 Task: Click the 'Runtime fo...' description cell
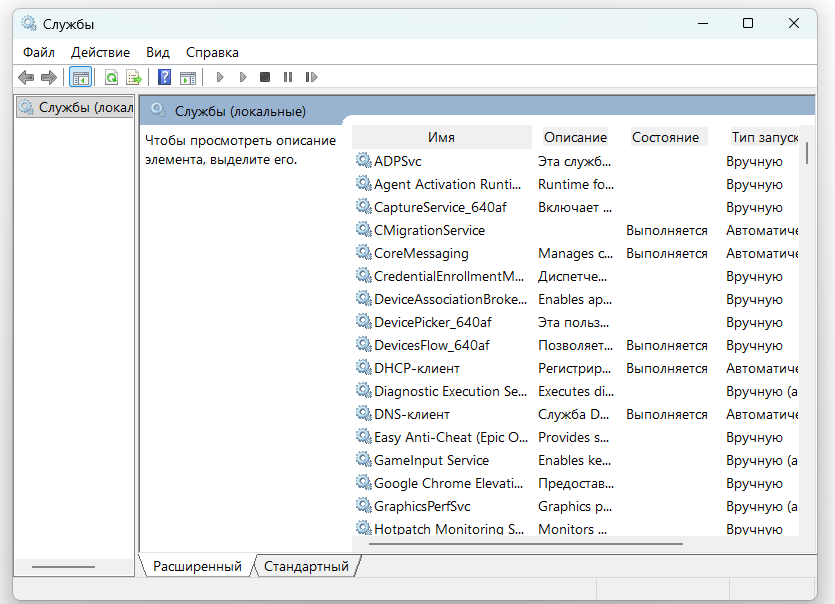click(576, 184)
